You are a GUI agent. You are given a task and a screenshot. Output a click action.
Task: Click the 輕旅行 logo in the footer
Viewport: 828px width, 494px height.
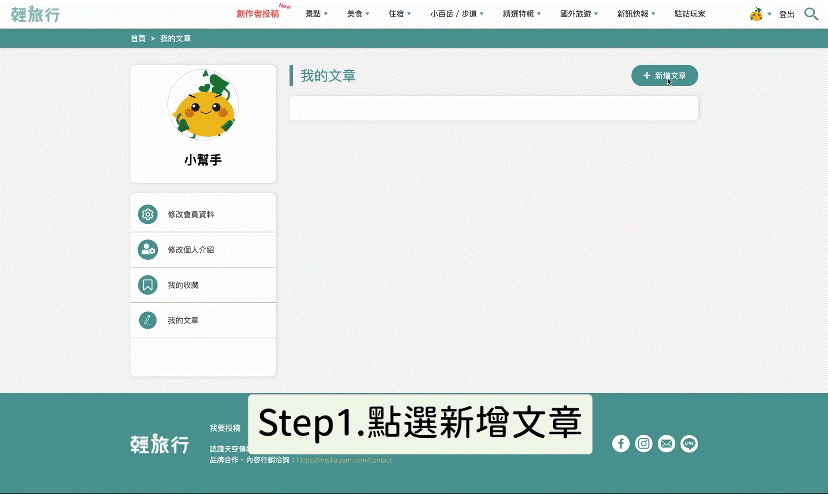click(159, 444)
